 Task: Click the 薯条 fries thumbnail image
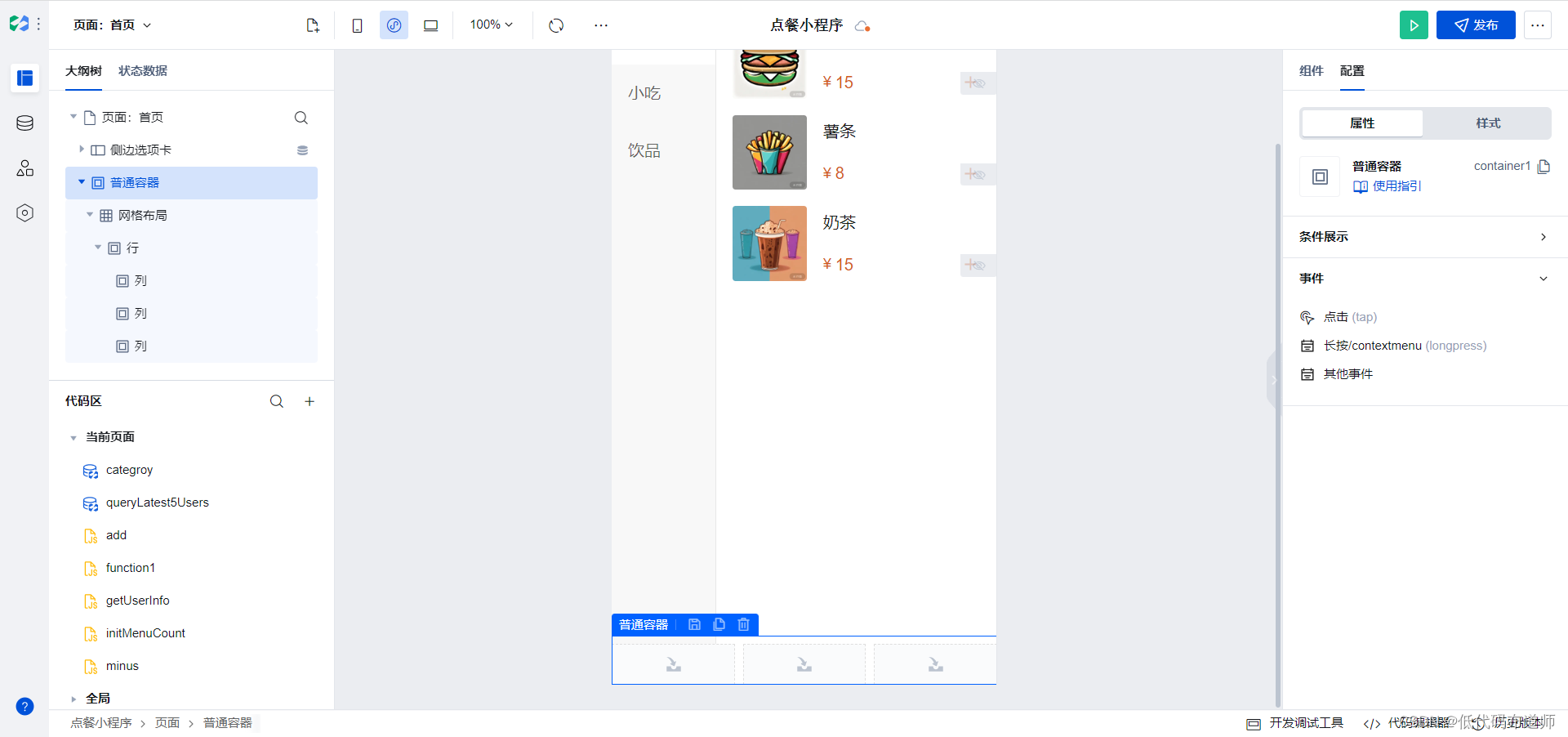coord(769,152)
